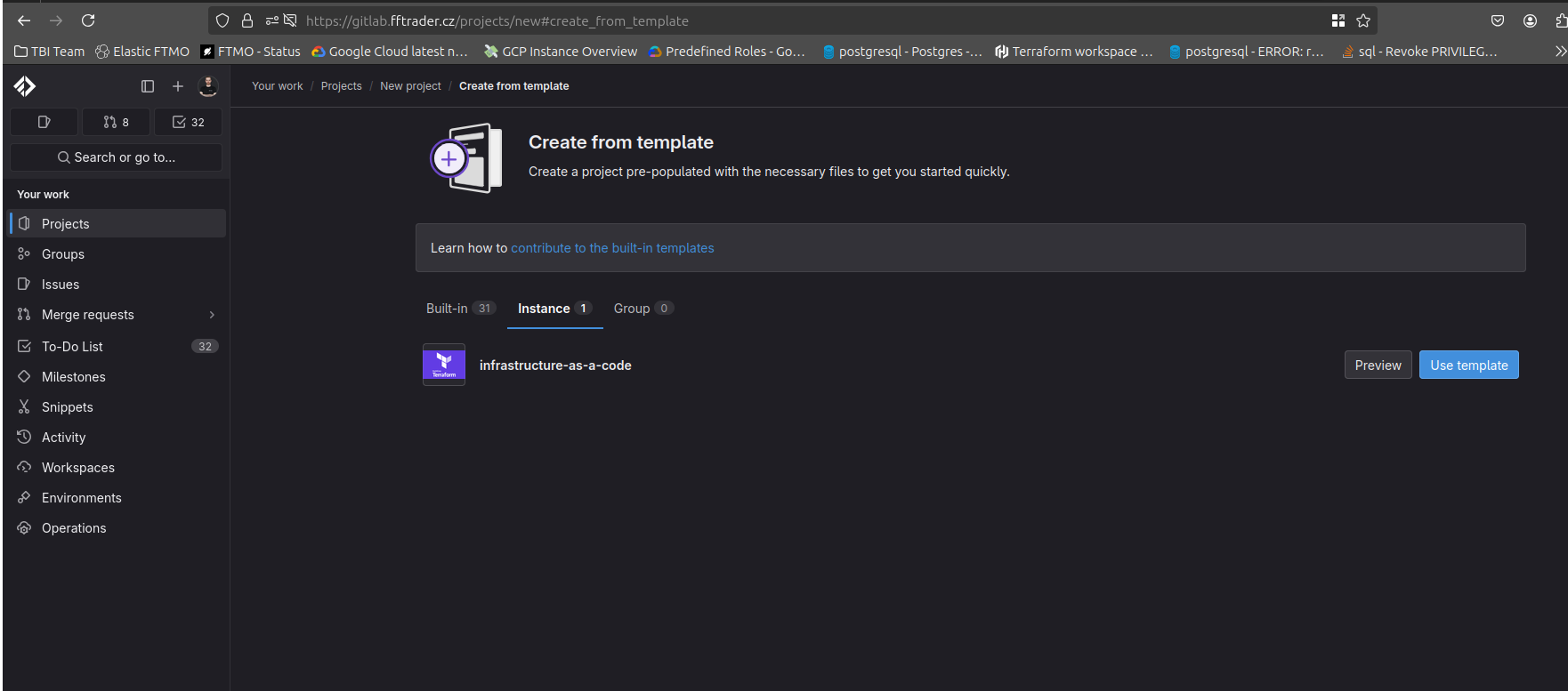The image size is (1568, 691).
Task: Click the New project breadcrumb link
Action: click(x=410, y=86)
